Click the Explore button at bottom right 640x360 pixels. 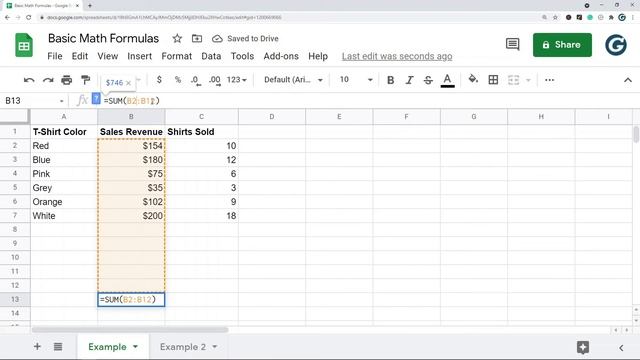click(x=582, y=347)
